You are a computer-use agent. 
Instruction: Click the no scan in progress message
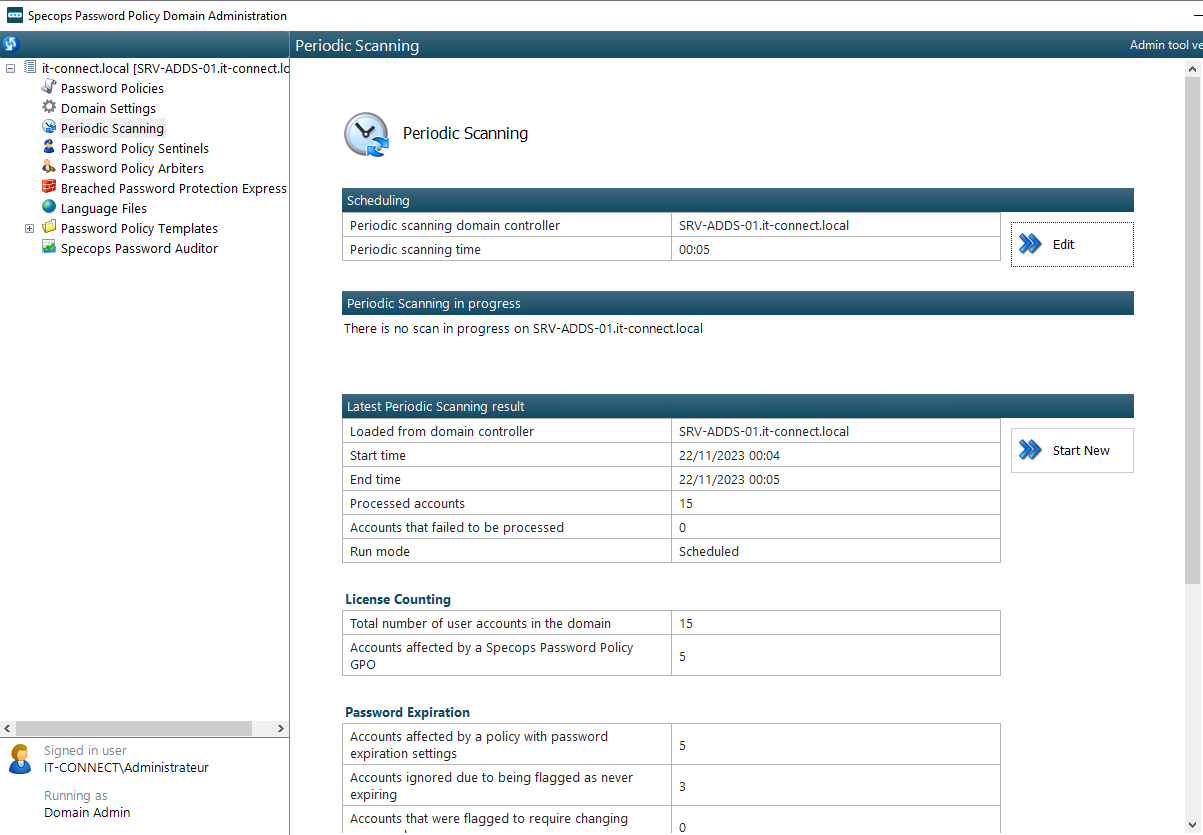523,328
